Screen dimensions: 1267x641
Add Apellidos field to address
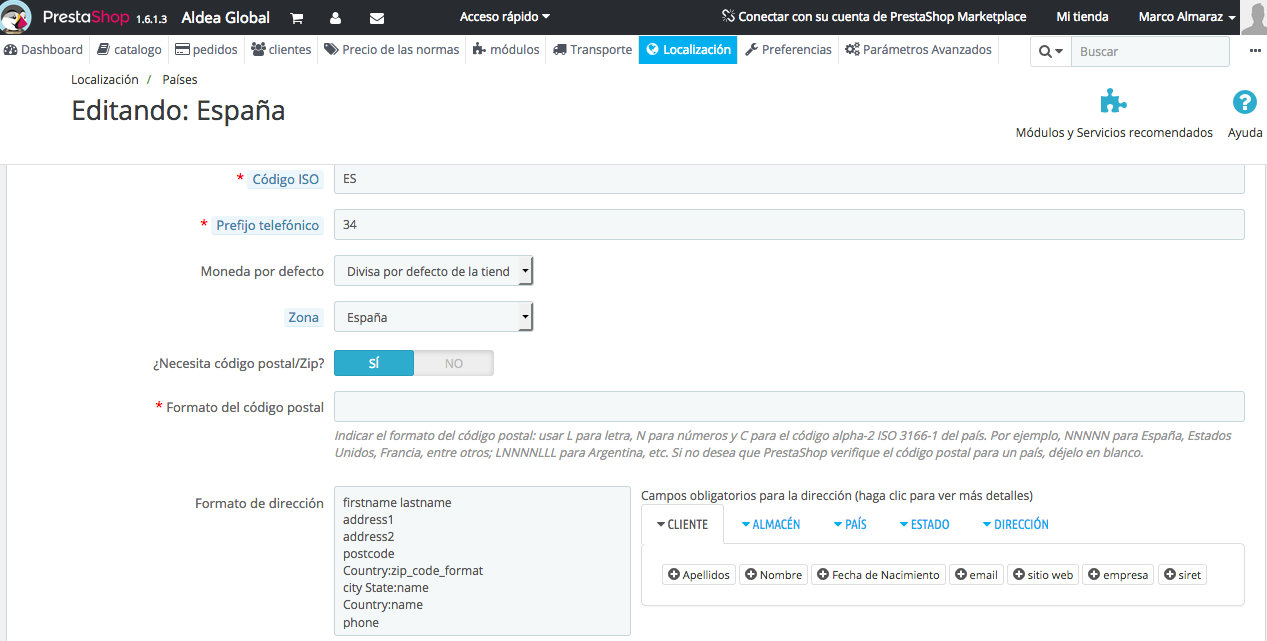point(699,575)
